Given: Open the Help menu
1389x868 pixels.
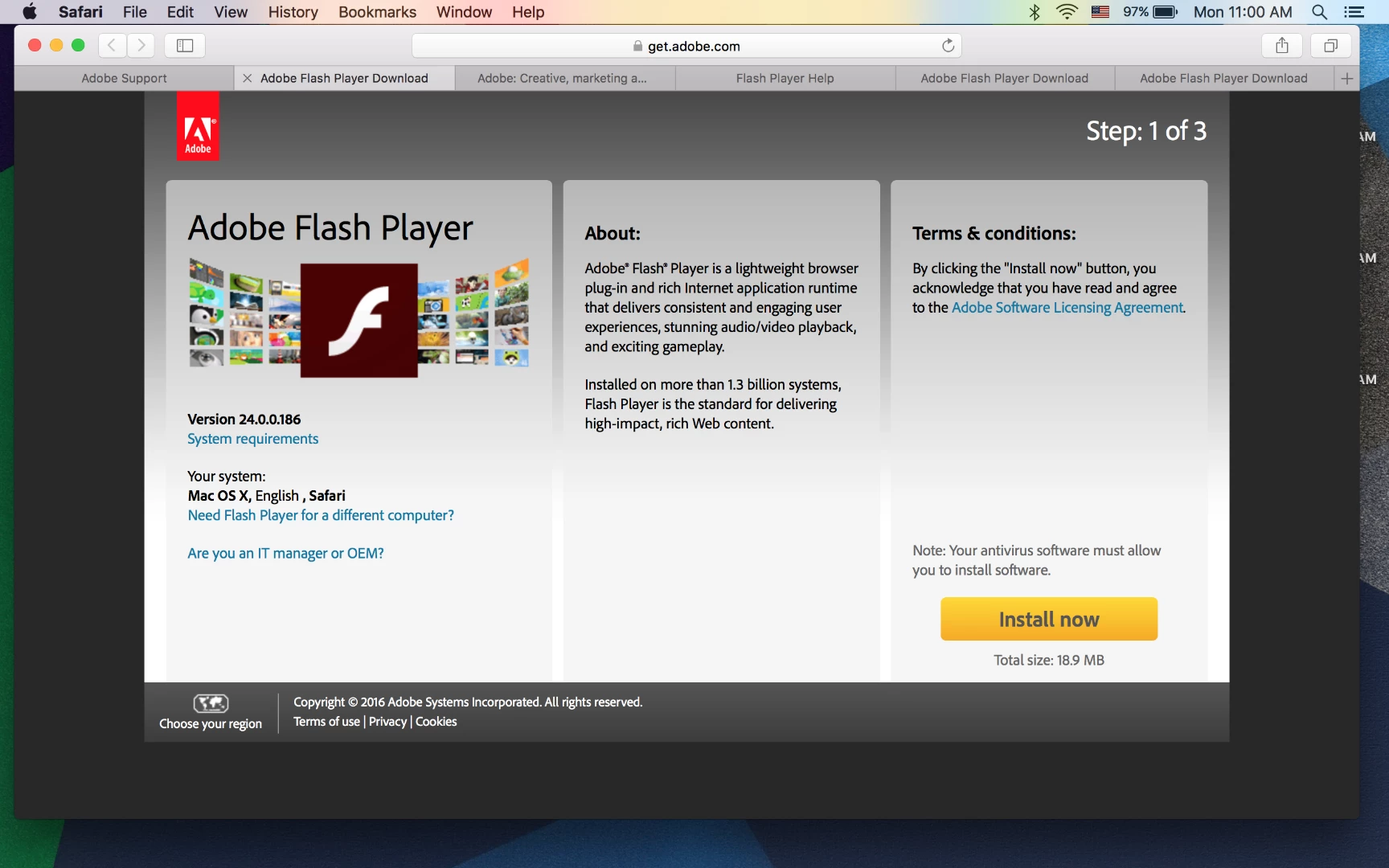Looking at the screenshot, I should tap(528, 11).
